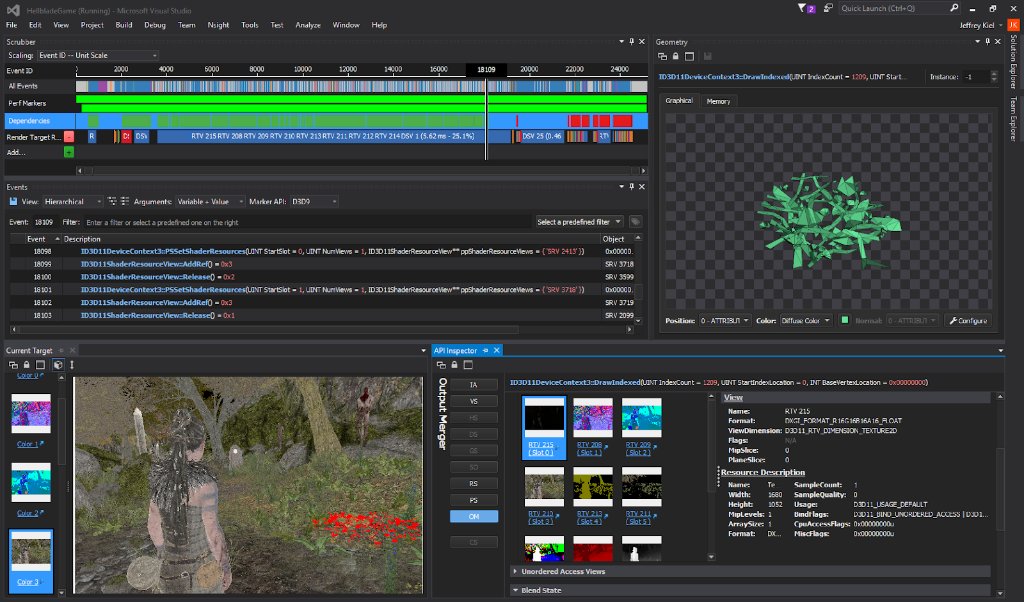1024x602 pixels.
Task: Click the search magnifier in Quick Launch
Action: [x=954, y=8]
